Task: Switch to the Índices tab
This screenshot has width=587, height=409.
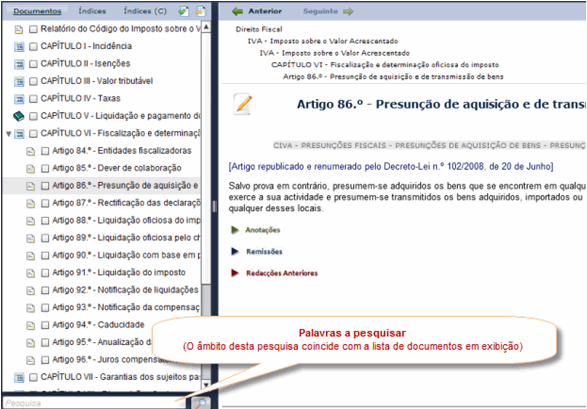Action: [x=92, y=11]
